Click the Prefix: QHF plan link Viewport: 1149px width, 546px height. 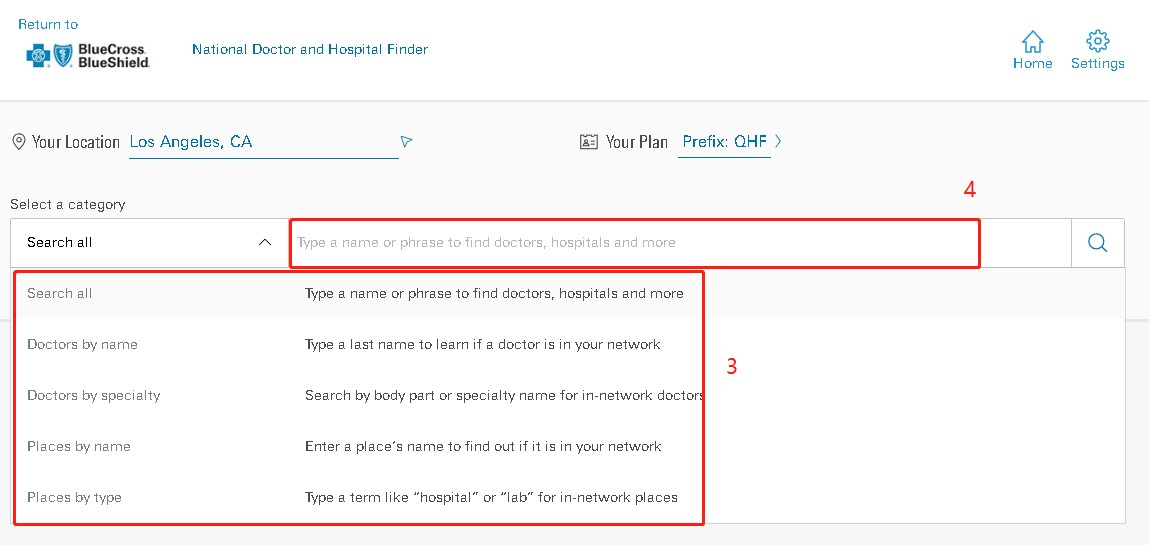pyautogui.click(x=725, y=141)
